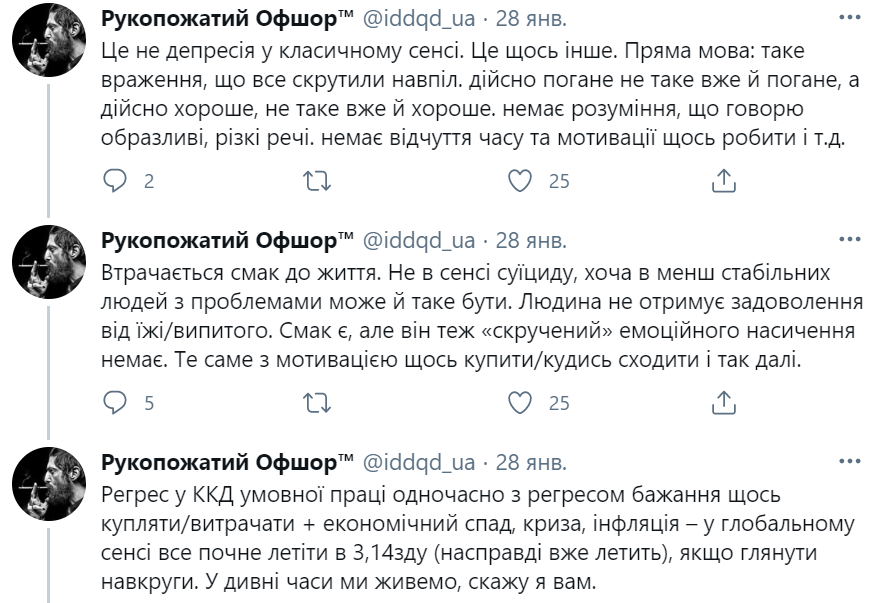Open author avatar on the third tweet
Image resolution: width=877 pixels, height=603 pixels.
46,492
